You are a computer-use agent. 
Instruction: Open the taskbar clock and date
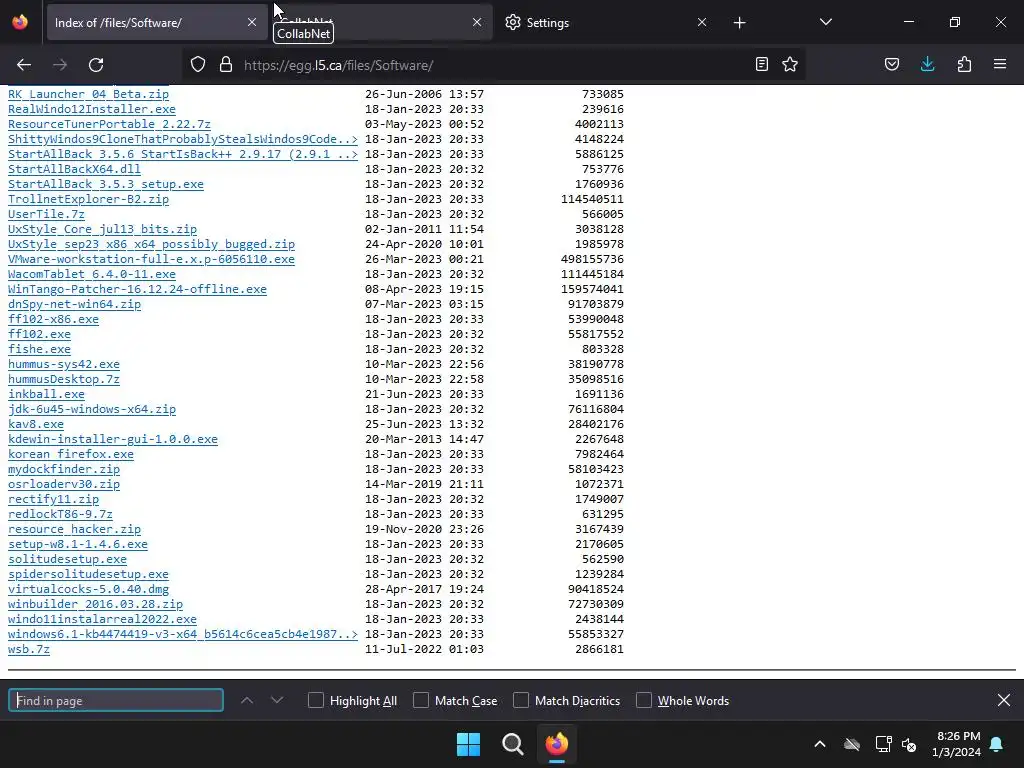click(x=957, y=744)
